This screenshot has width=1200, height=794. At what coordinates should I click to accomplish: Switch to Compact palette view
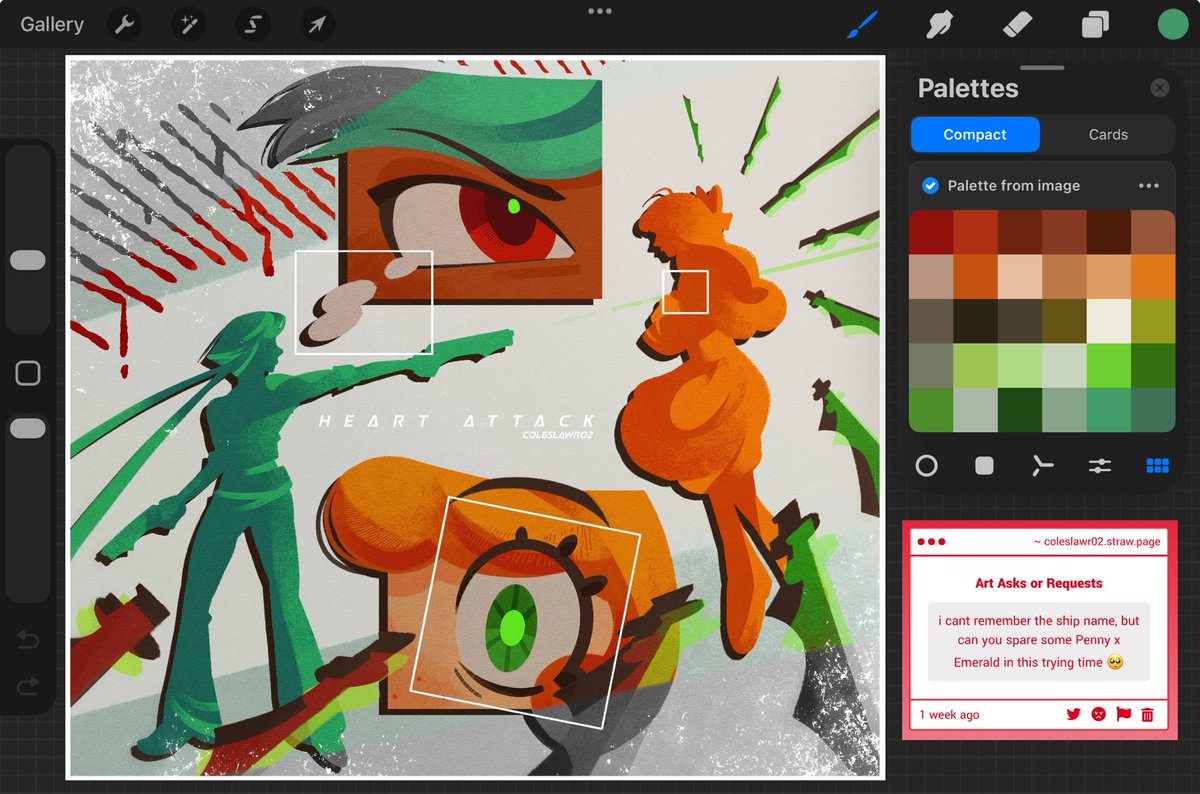975,134
